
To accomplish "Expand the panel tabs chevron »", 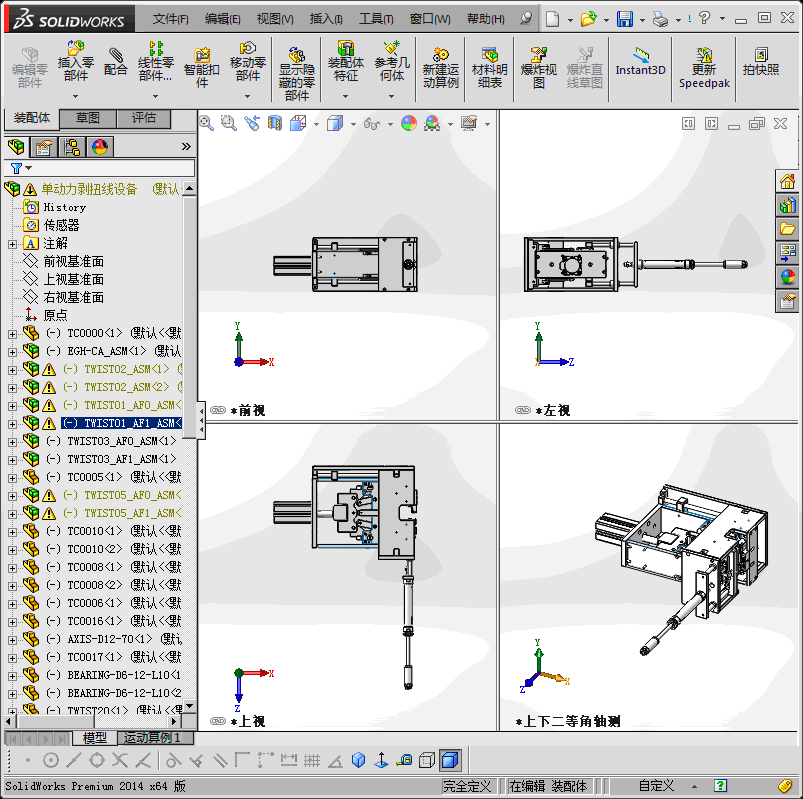I will click(186, 147).
